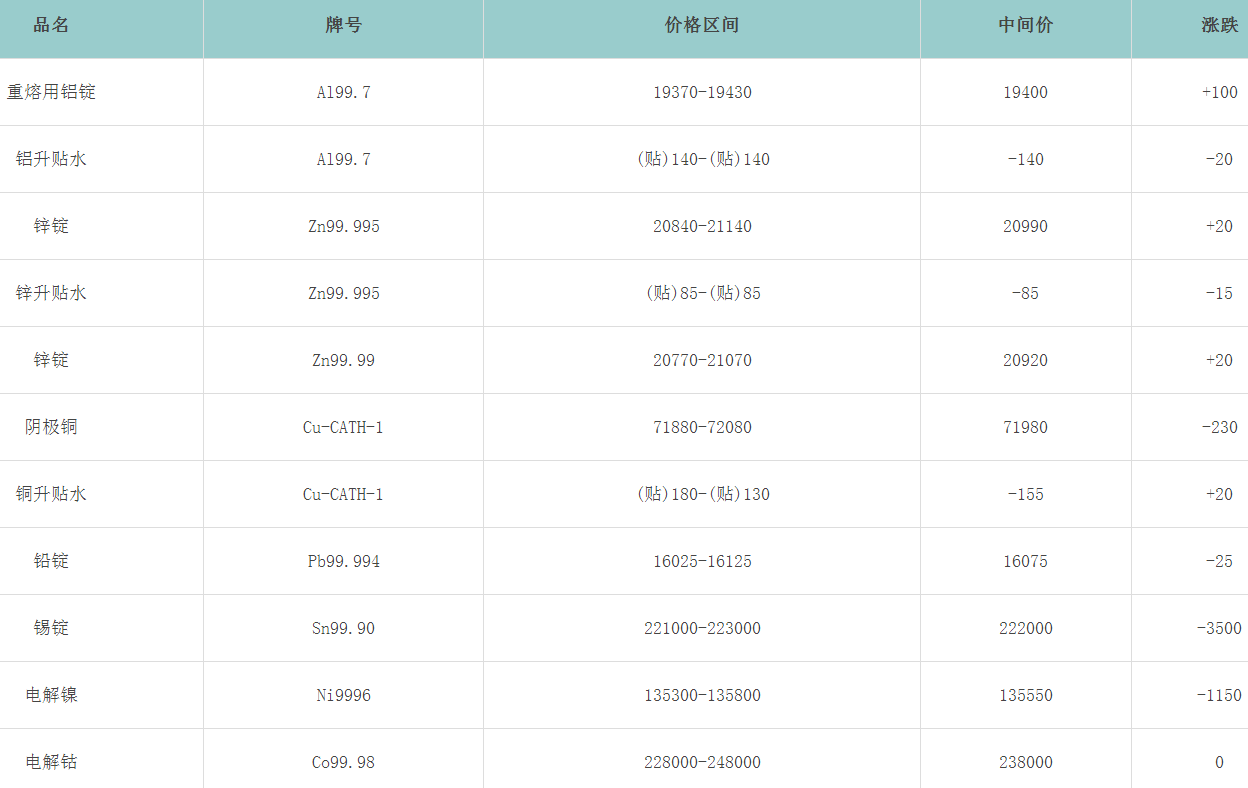Click the 中间价 column header
1248x788 pixels.
1025,26
